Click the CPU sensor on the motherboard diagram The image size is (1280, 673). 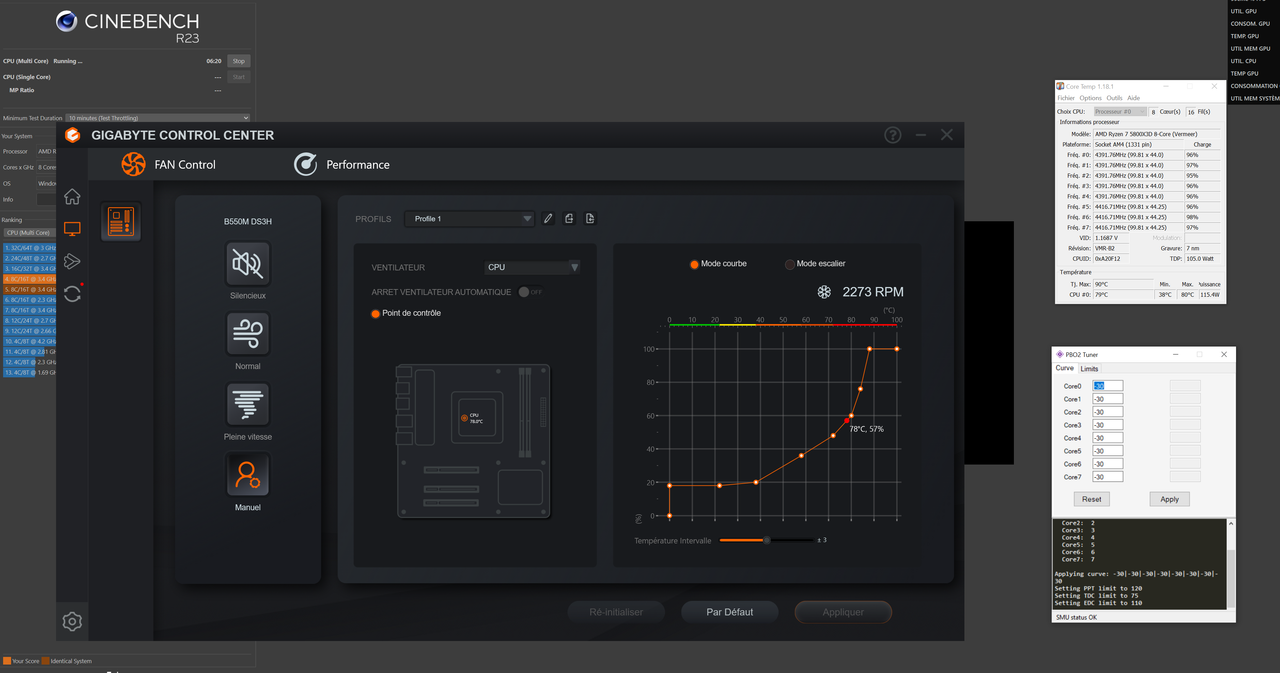464,417
